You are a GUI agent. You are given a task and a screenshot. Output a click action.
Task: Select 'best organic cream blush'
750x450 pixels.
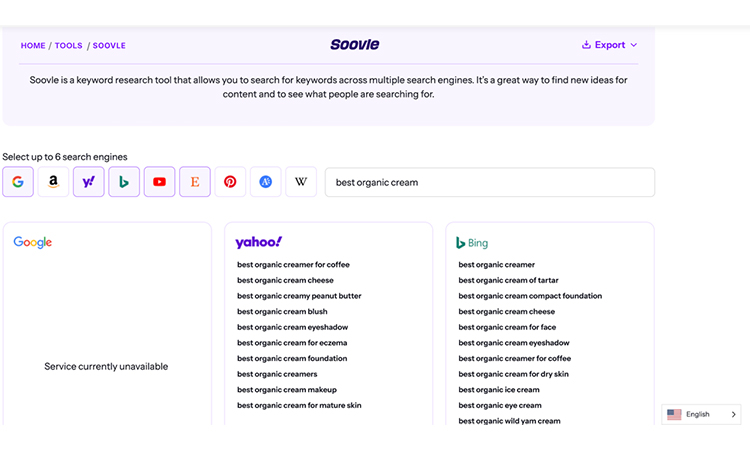pos(282,311)
